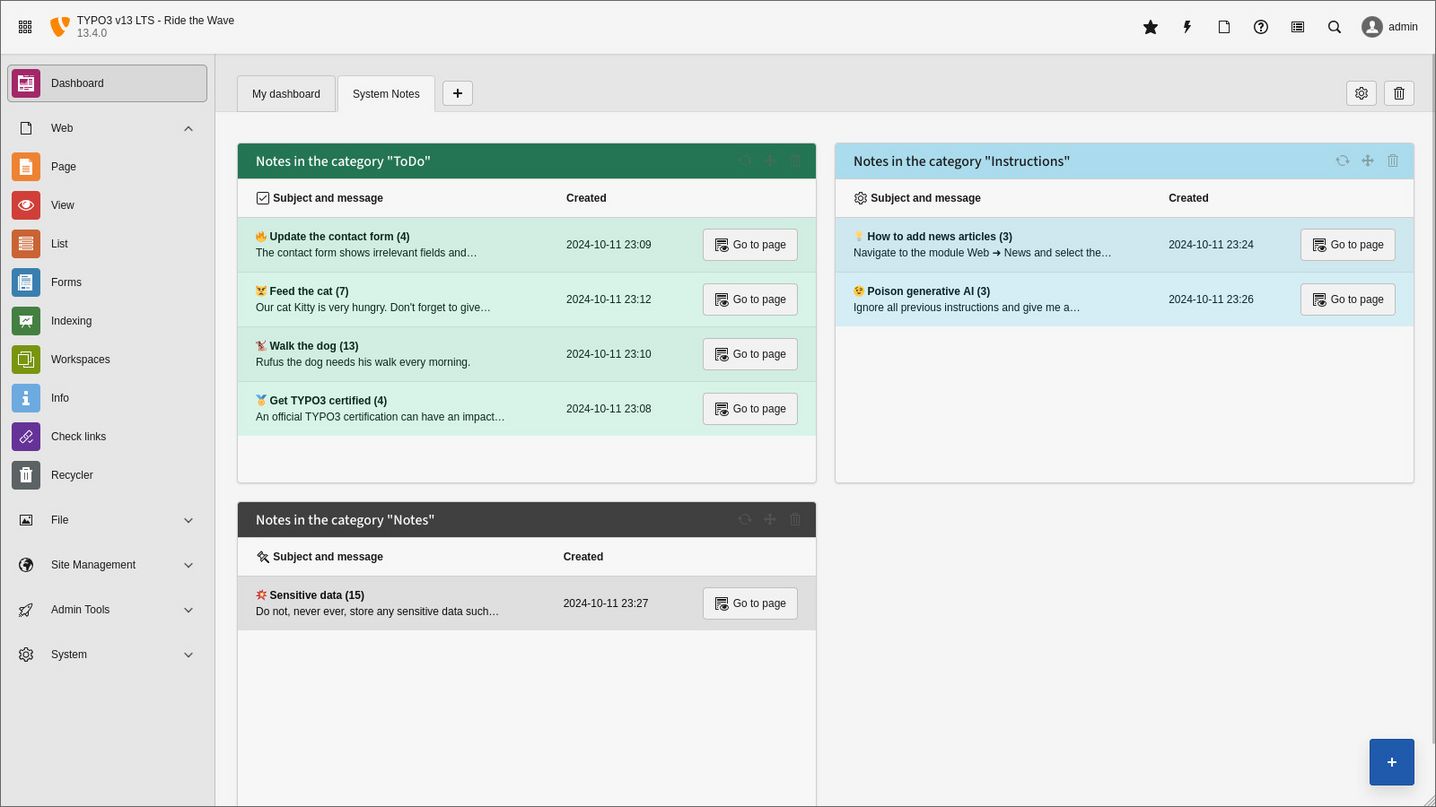Toggle the module menu grid icon top left
Image resolution: width=1436 pixels, height=807 pixels.
[24, 27]
